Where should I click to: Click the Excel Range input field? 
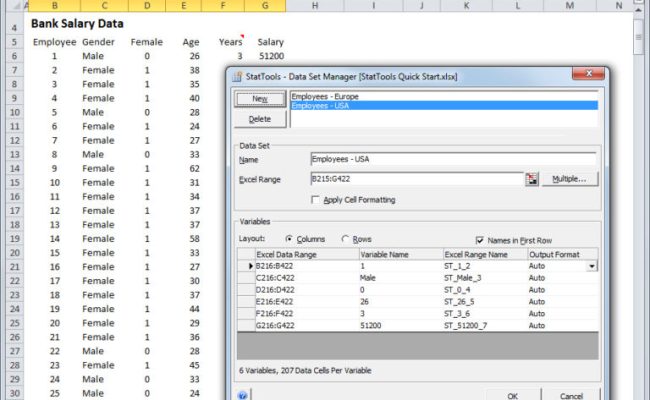pyautogui.click(x=417, y=179)
